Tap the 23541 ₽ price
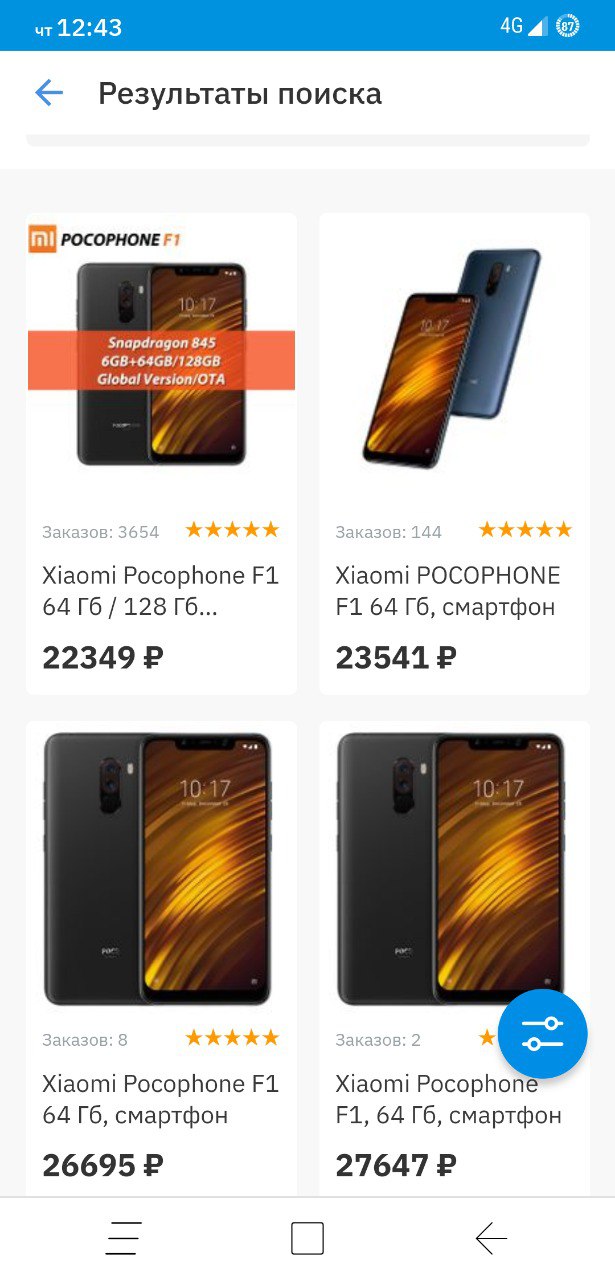 (x=396, y=658)
